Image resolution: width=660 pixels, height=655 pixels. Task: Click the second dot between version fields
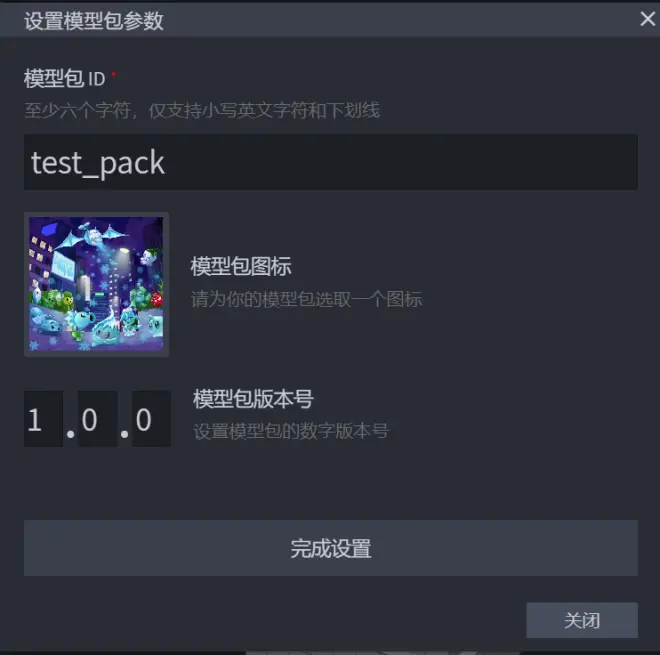coord(125,434)
